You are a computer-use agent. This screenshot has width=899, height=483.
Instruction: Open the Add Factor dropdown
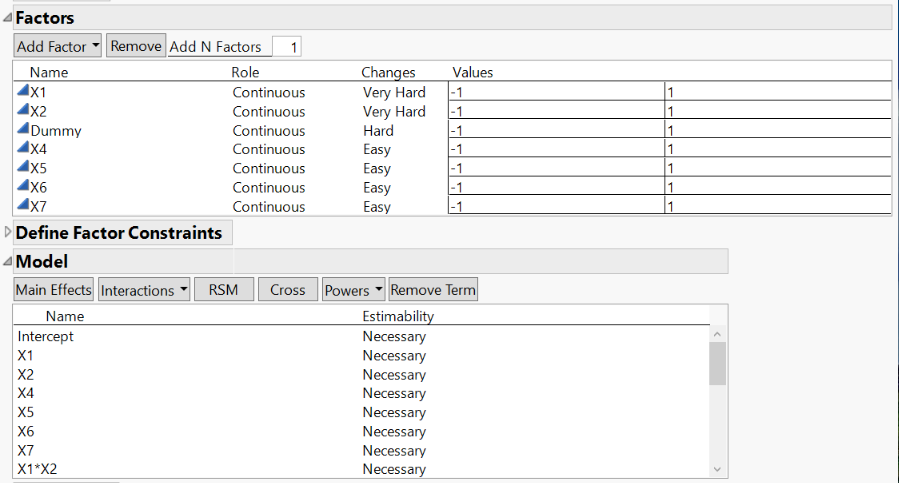58,46
